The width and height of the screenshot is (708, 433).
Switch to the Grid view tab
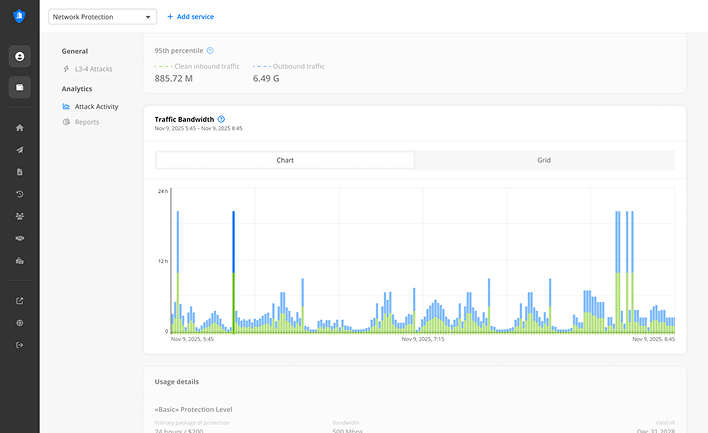click(x=544, y=160)
